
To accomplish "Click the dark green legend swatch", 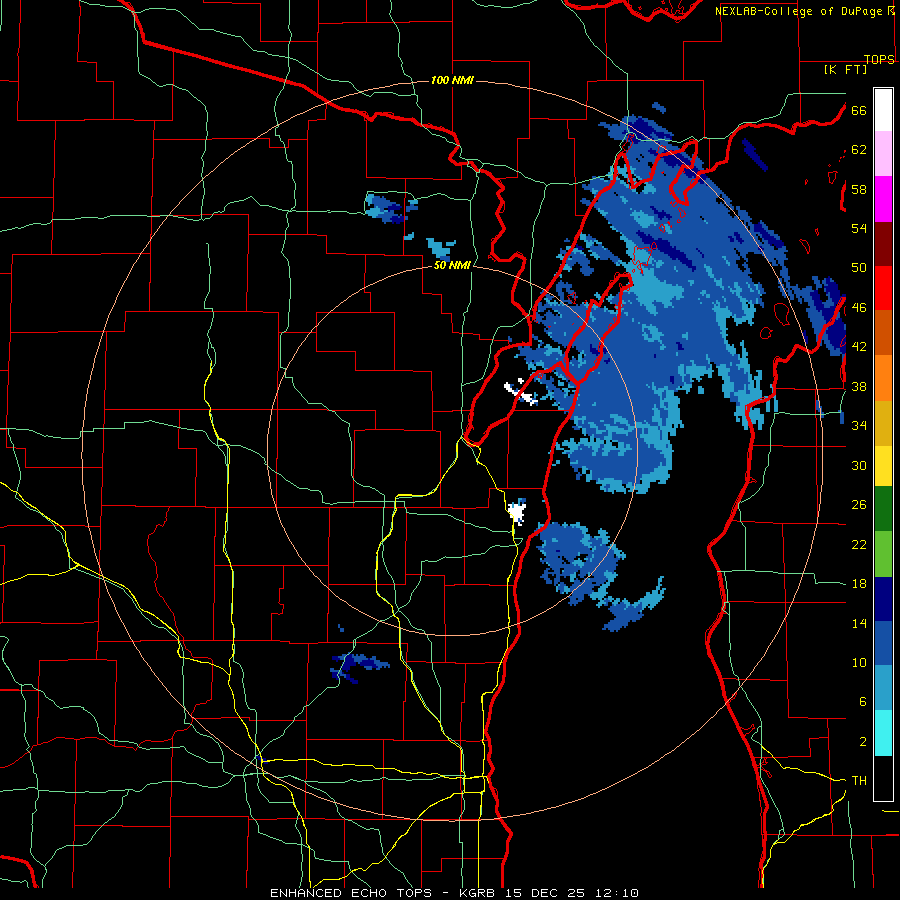I will (x=883, y=509).
